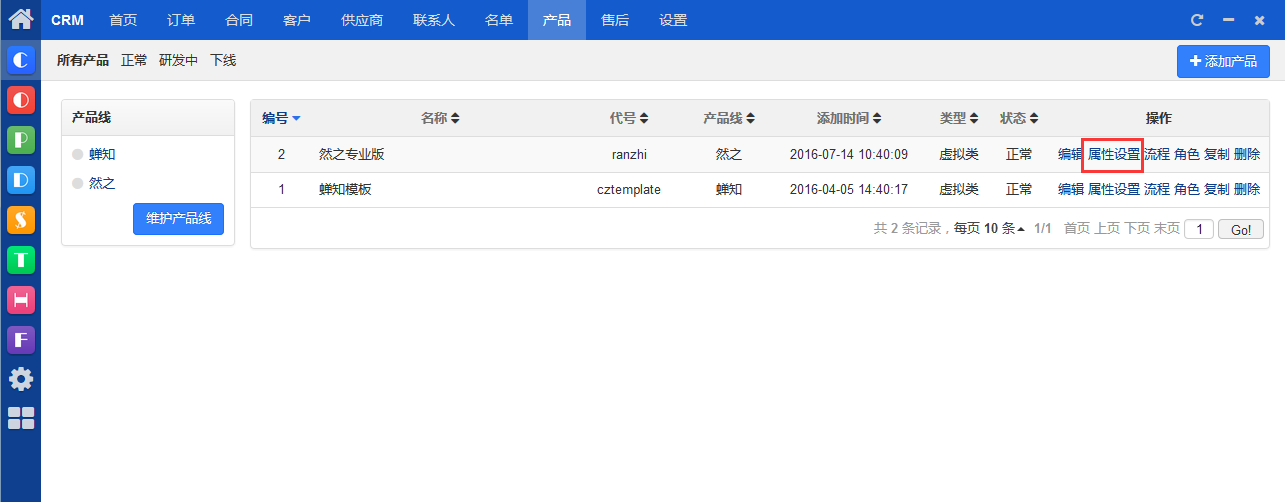Viewport: 1285px width, 502px height.
Task: Go to the 售后 tab
Action: point(615,20)
